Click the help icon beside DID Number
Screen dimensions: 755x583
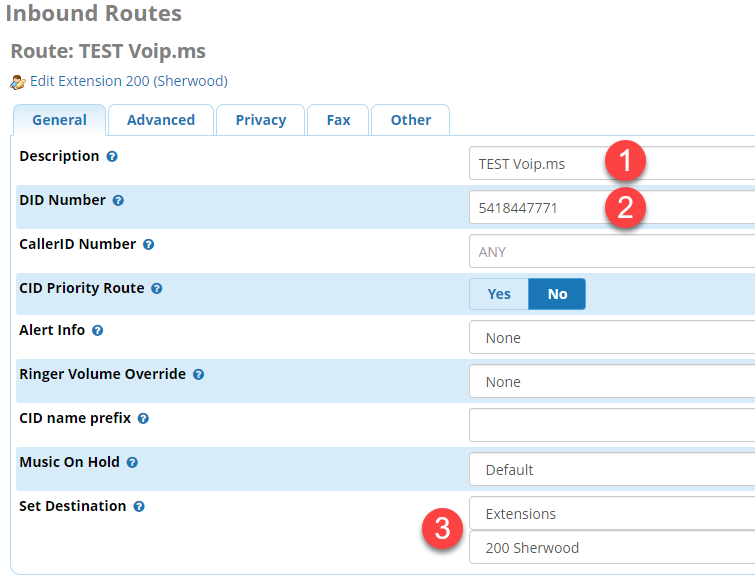tap(118, 200)
